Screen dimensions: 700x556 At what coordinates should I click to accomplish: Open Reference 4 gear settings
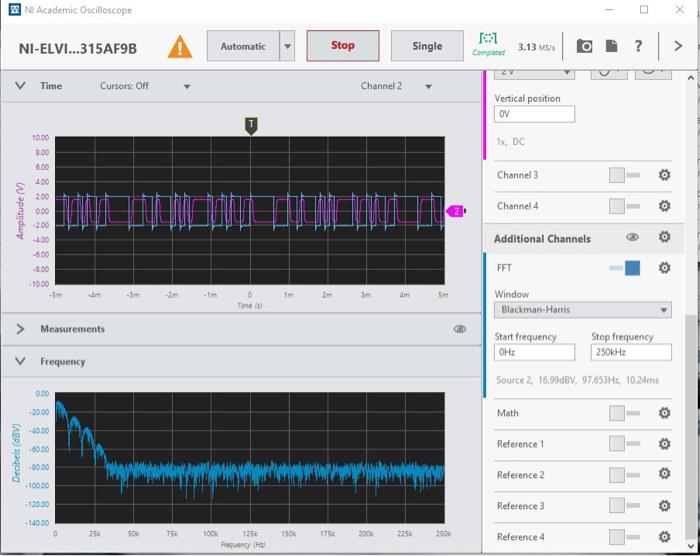point(664,536)
